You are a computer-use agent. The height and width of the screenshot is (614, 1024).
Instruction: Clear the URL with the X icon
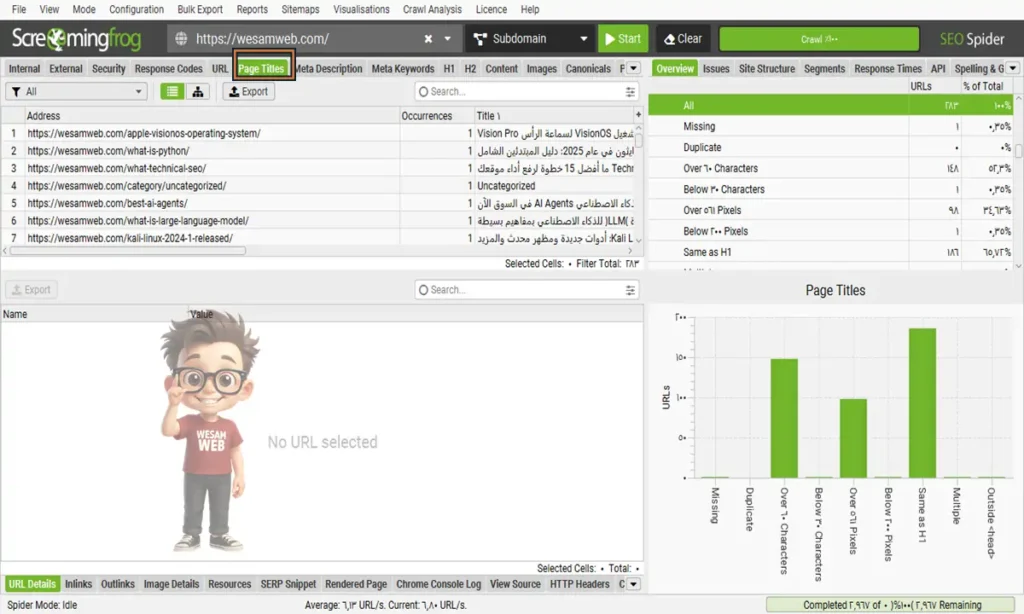point(428,39)
